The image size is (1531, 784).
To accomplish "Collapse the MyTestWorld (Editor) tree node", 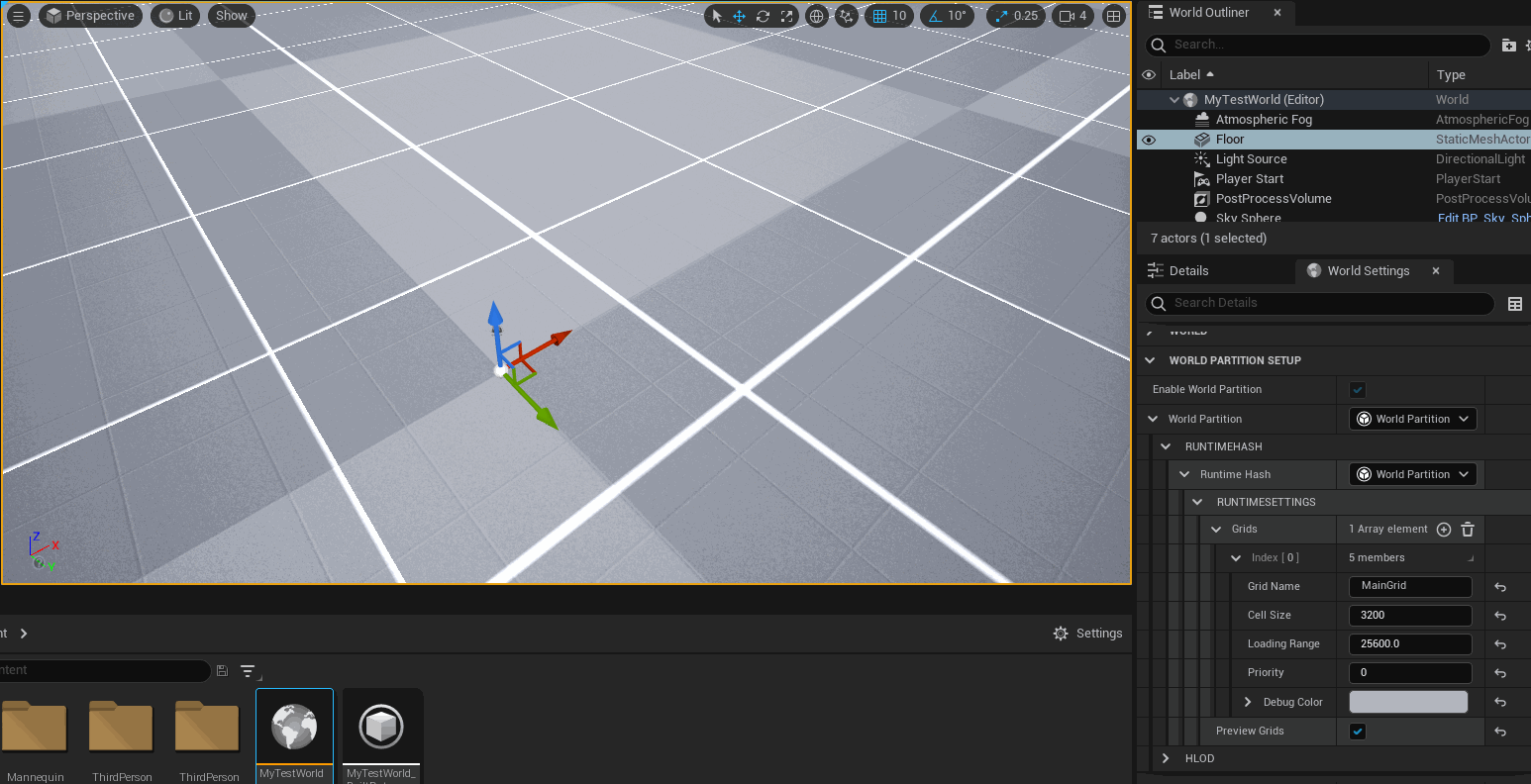I will (x=1174, y=100).
